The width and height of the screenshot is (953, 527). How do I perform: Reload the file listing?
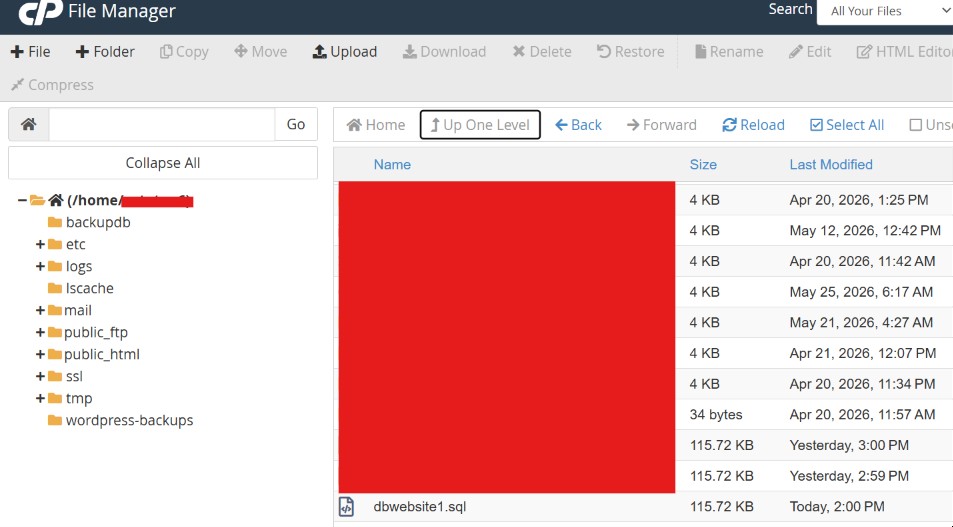tap(753, 125)
